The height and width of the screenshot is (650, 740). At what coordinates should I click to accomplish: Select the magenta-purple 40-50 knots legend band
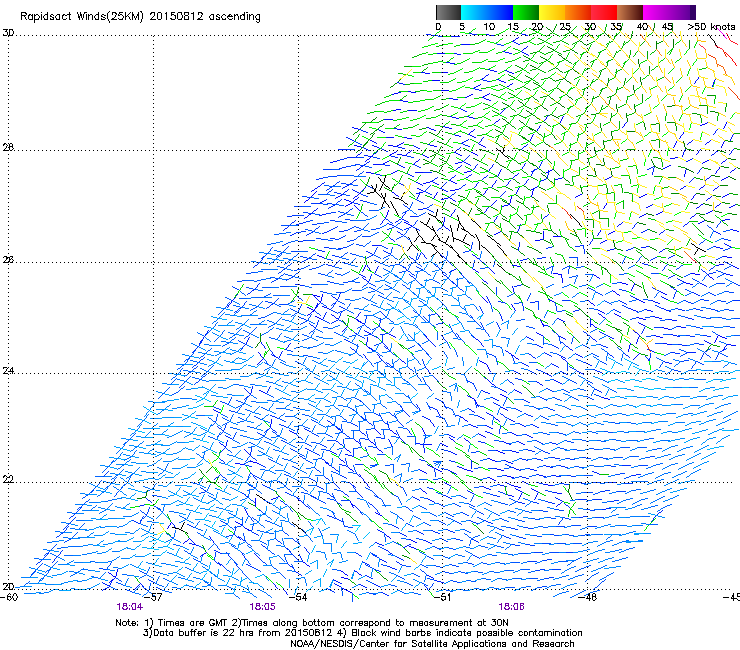[669, 12]
